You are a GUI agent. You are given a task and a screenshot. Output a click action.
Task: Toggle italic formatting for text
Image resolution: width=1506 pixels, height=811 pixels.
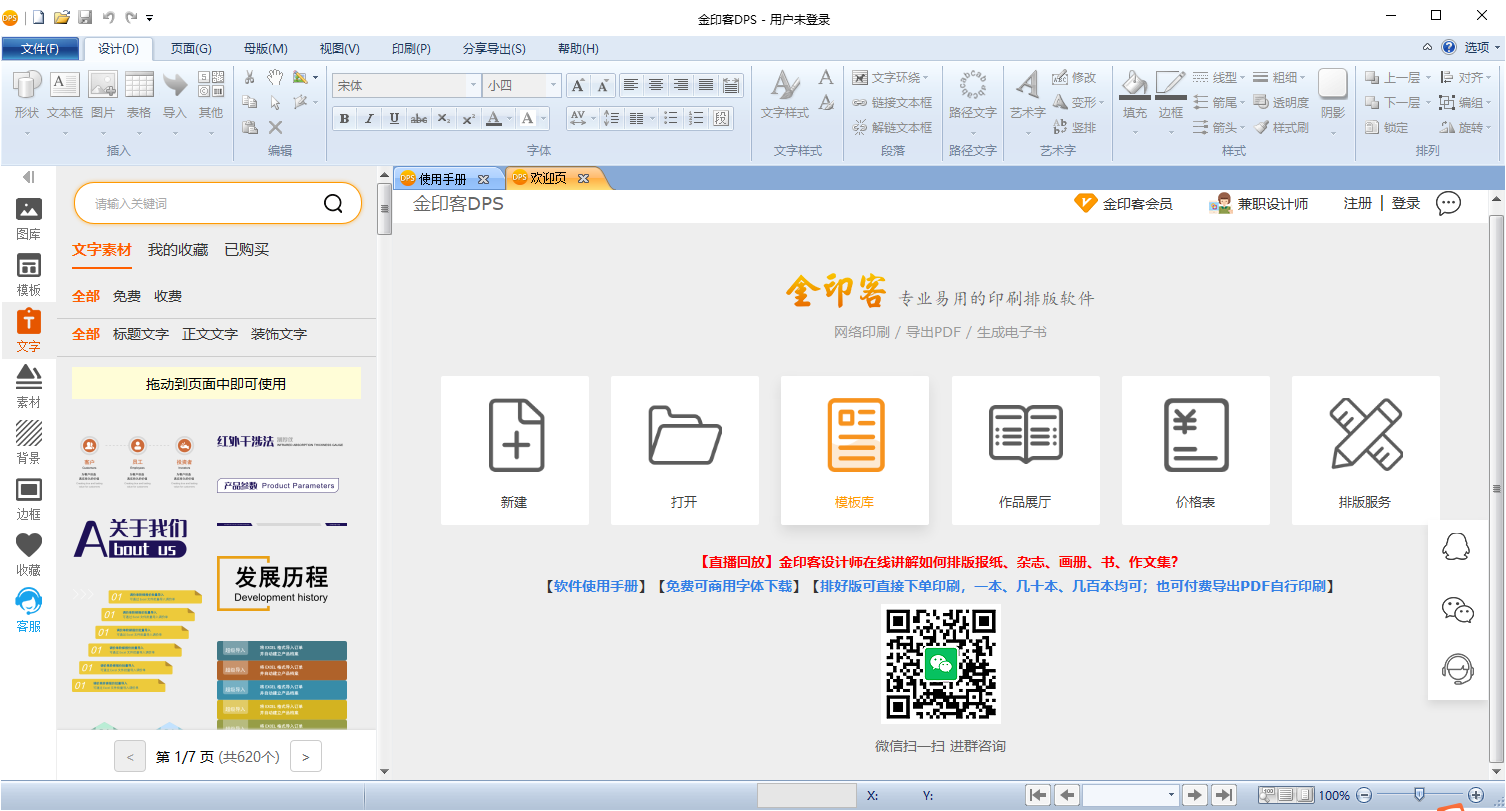(369, 118)
